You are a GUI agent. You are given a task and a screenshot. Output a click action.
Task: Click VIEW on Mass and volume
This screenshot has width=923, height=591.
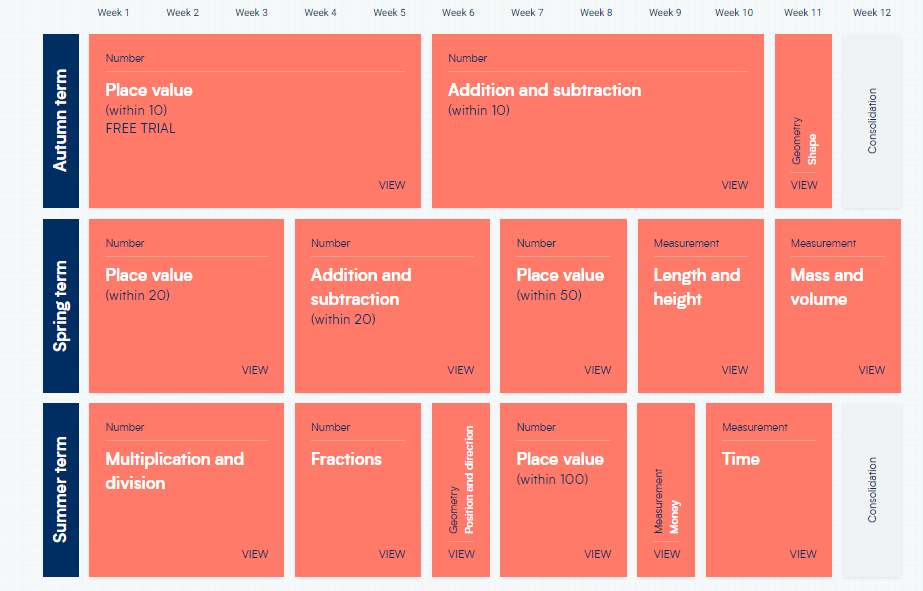(871, 370)
